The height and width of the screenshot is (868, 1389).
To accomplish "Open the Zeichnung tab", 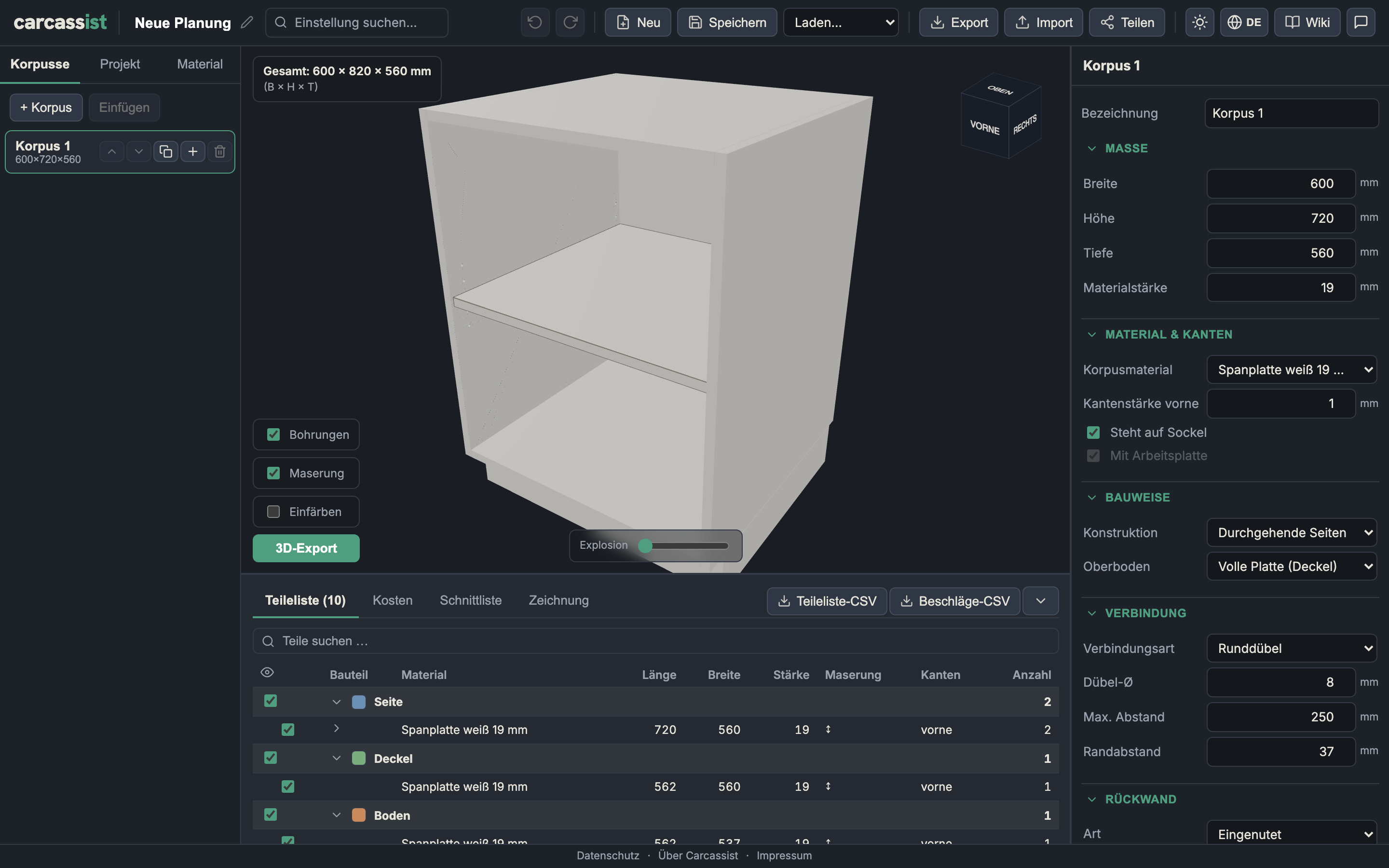I will (558, 600).
